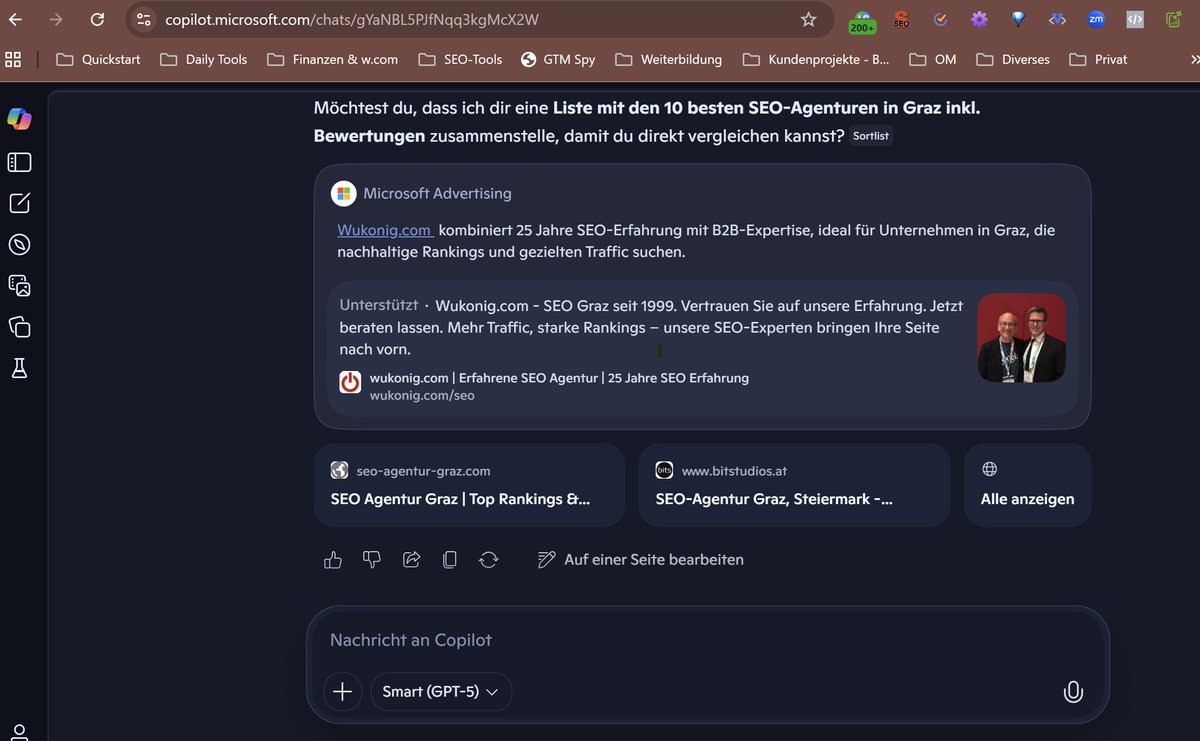Go back in browser history
This screenshot has width=1200, height=741.
coord(15,19)
